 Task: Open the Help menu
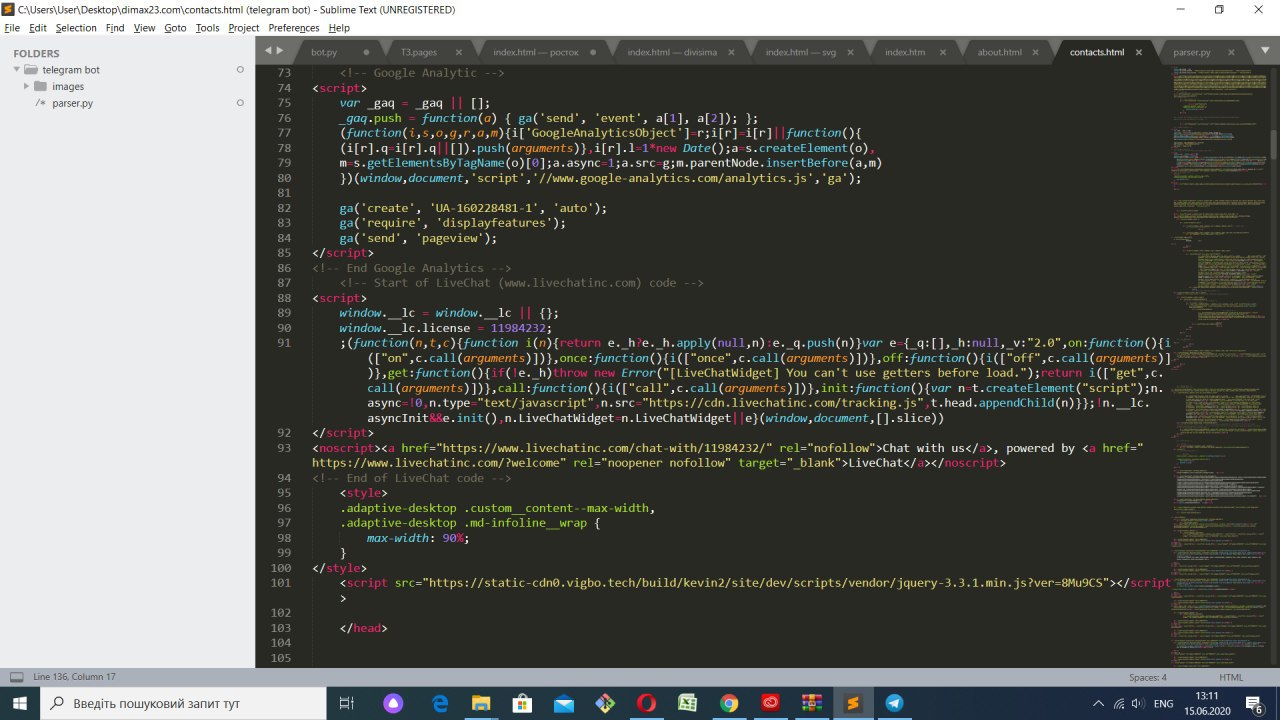coord(339,28)
